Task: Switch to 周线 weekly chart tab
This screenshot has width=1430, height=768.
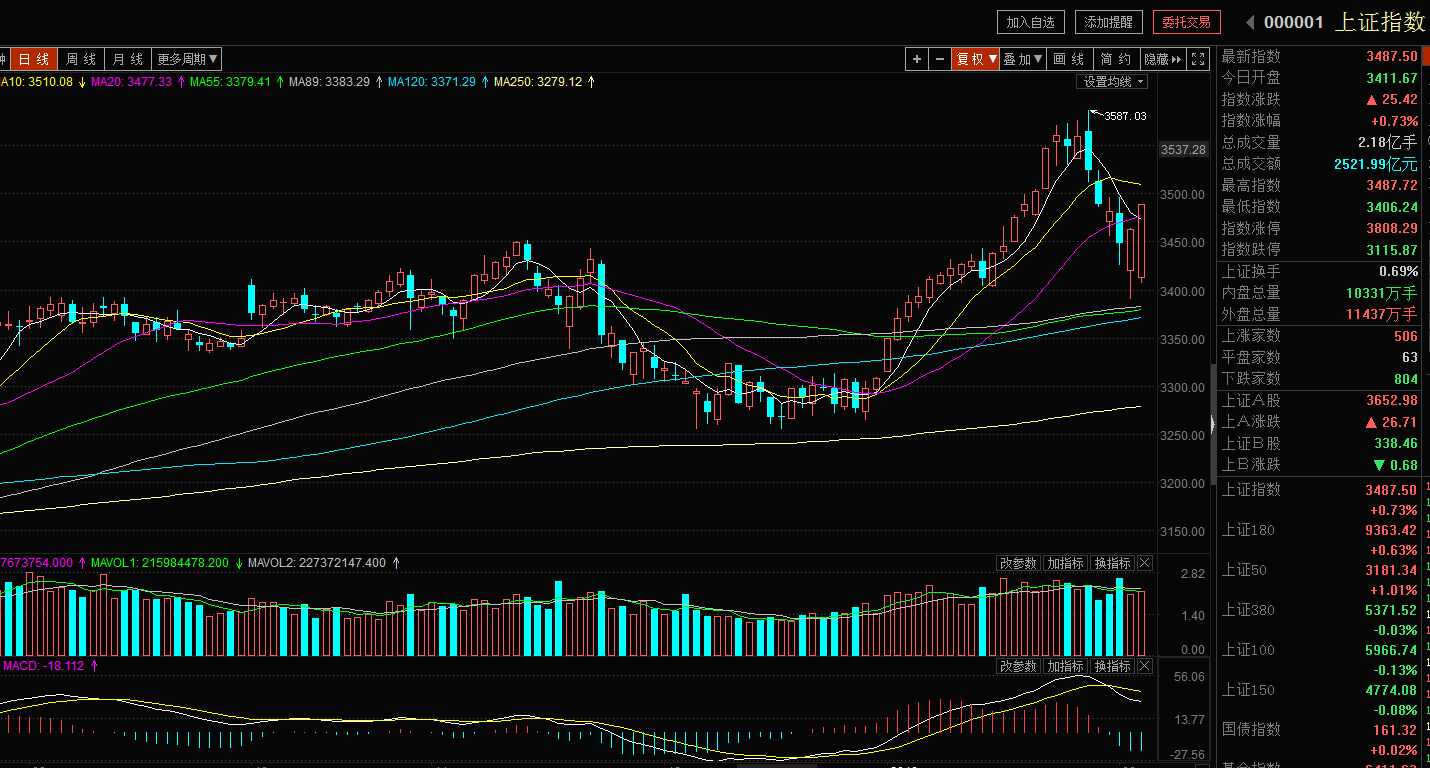Action: pos(81,59)
